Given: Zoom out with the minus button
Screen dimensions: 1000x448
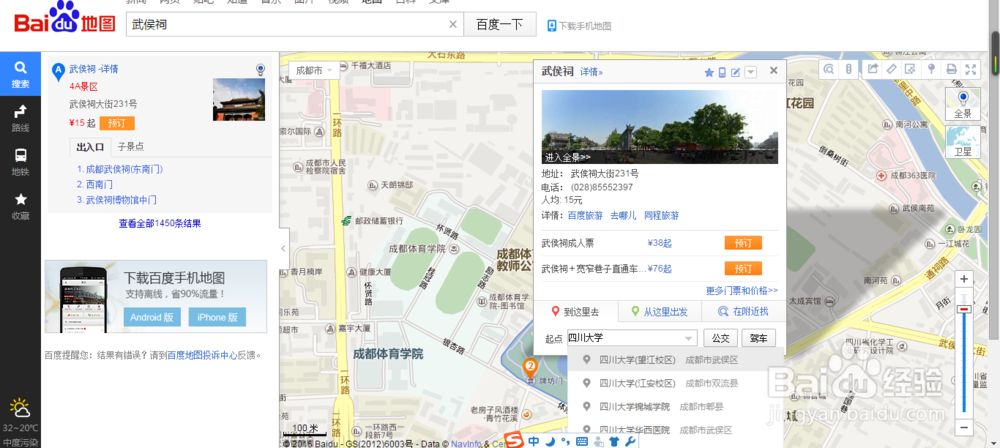Looking at the screenshot, I should pos(964,427).
